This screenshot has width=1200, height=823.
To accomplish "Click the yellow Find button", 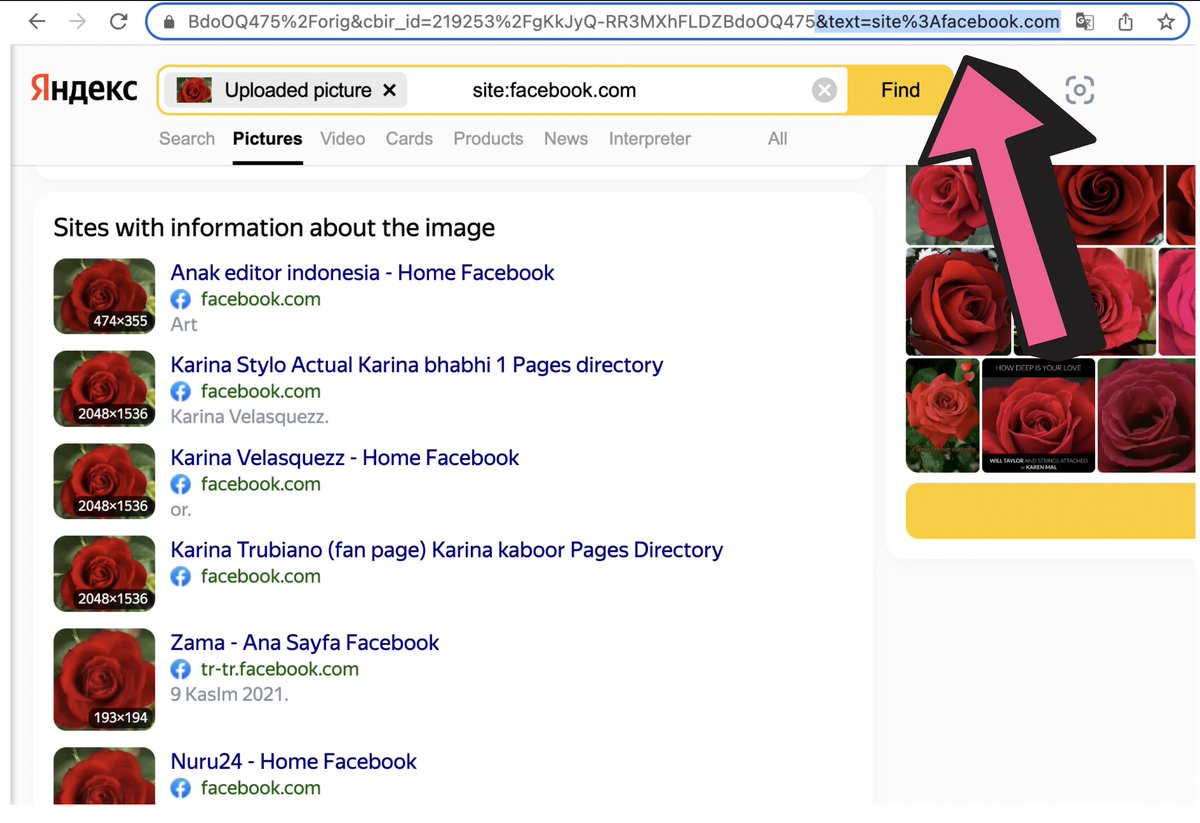I will click(x=900, y=90).
